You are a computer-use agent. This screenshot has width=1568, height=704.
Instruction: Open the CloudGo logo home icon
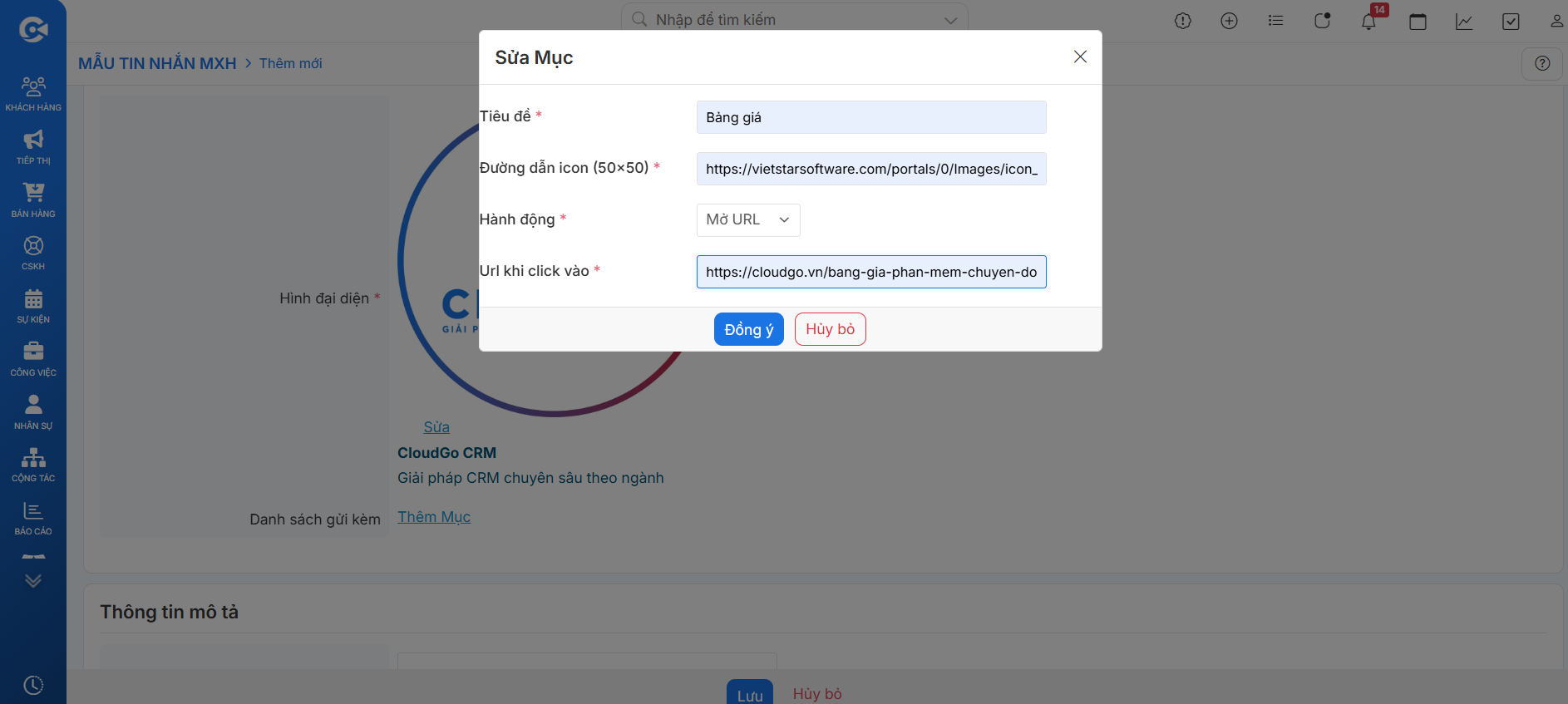click(x=33, y=30)
